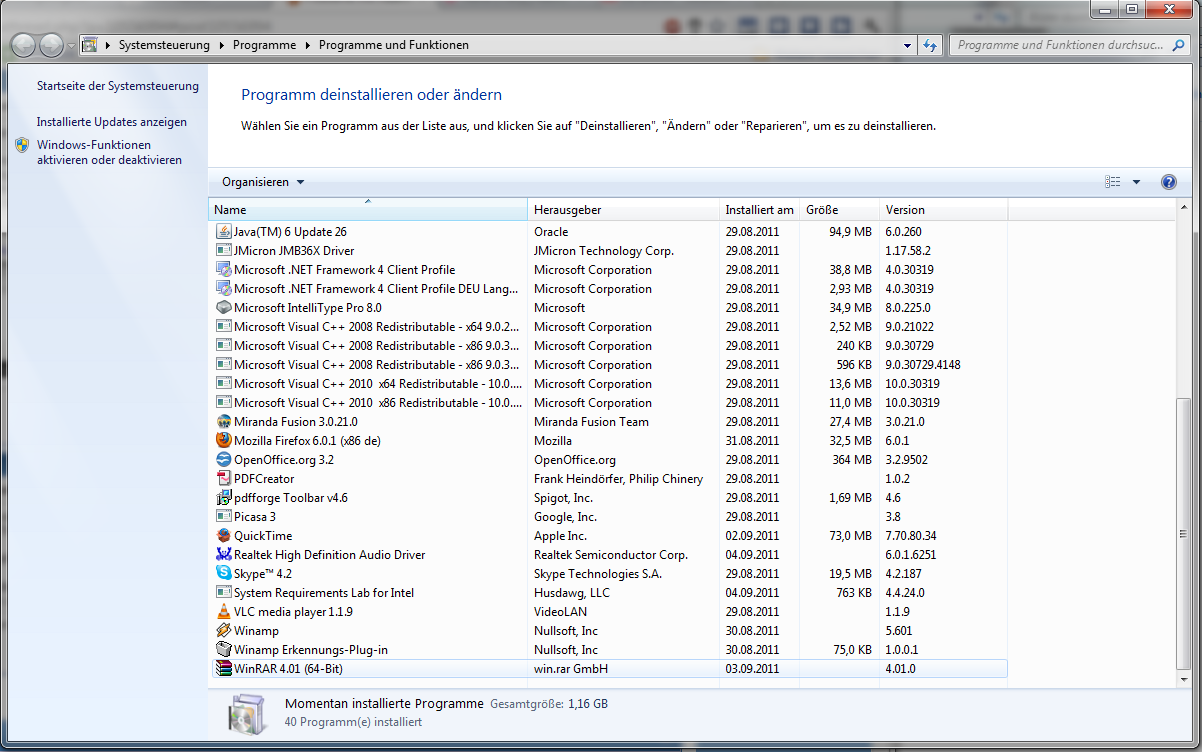The width and height of the screenshot is (1202, 752).
Task: Select Microsoft Visual C++ 2010 x64 Redistributable row
Action: click(608, 383)
